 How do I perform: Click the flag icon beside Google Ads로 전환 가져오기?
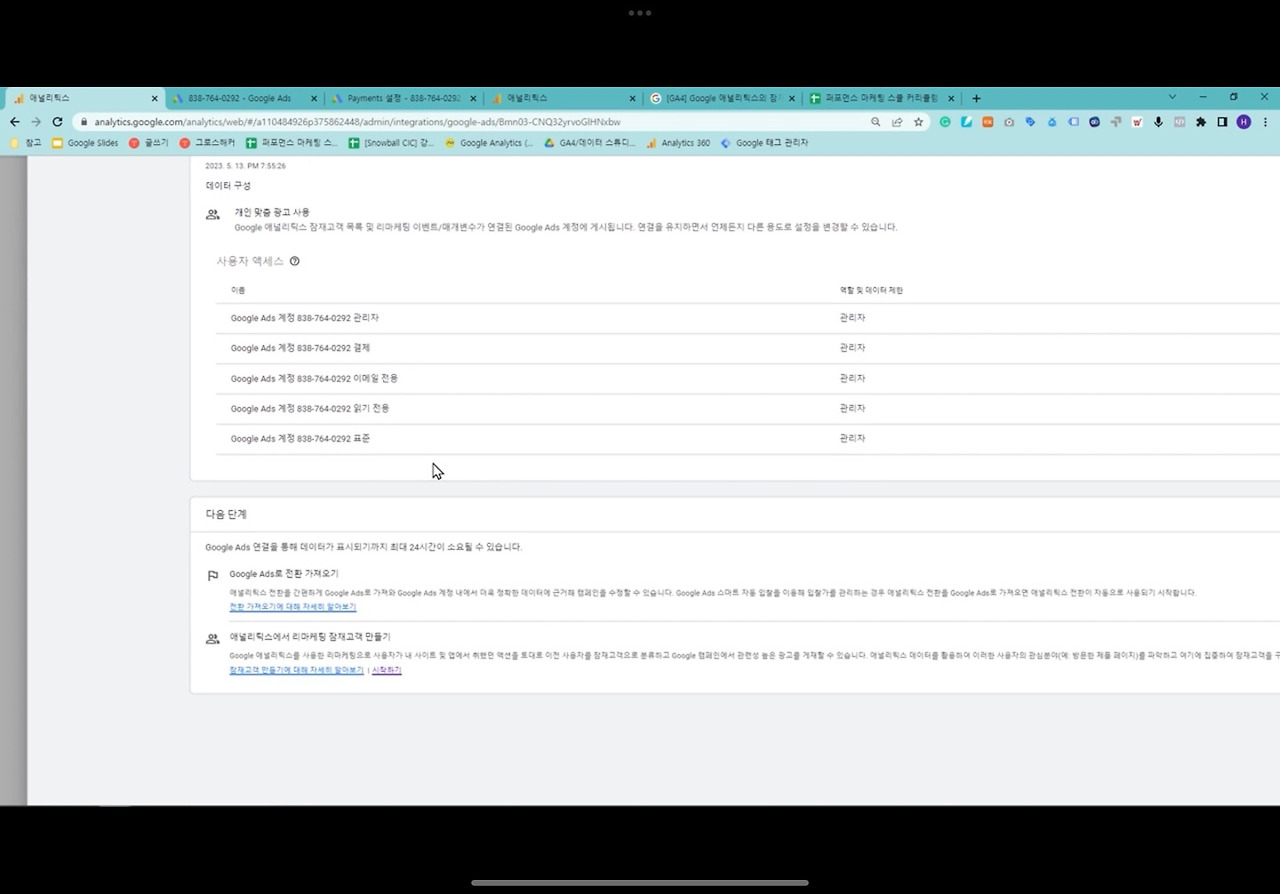click(212, 576)
